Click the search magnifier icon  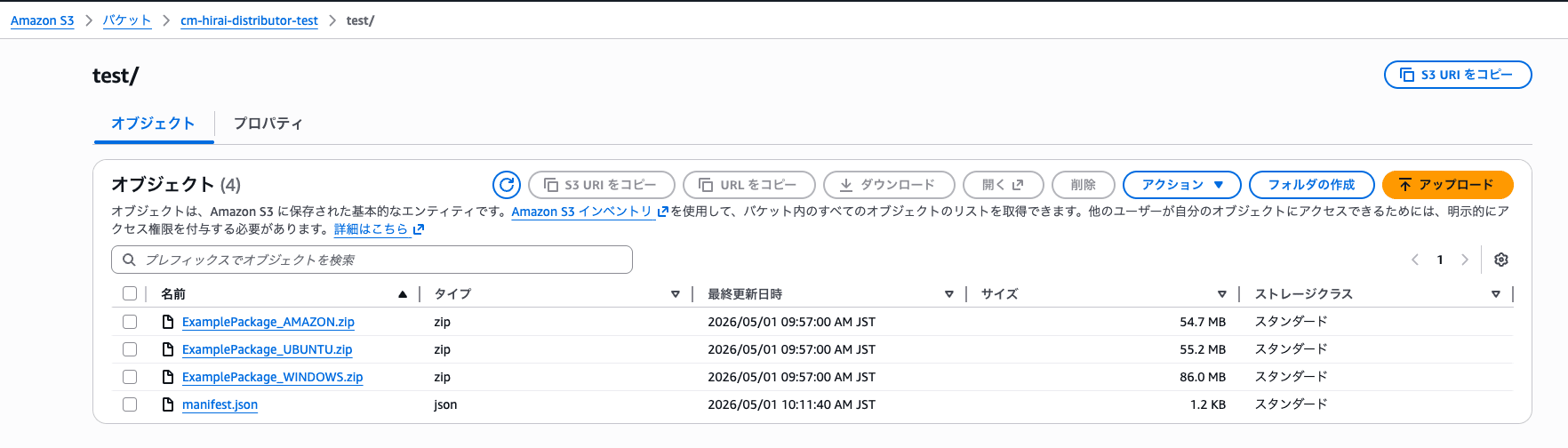pos(129,260)
